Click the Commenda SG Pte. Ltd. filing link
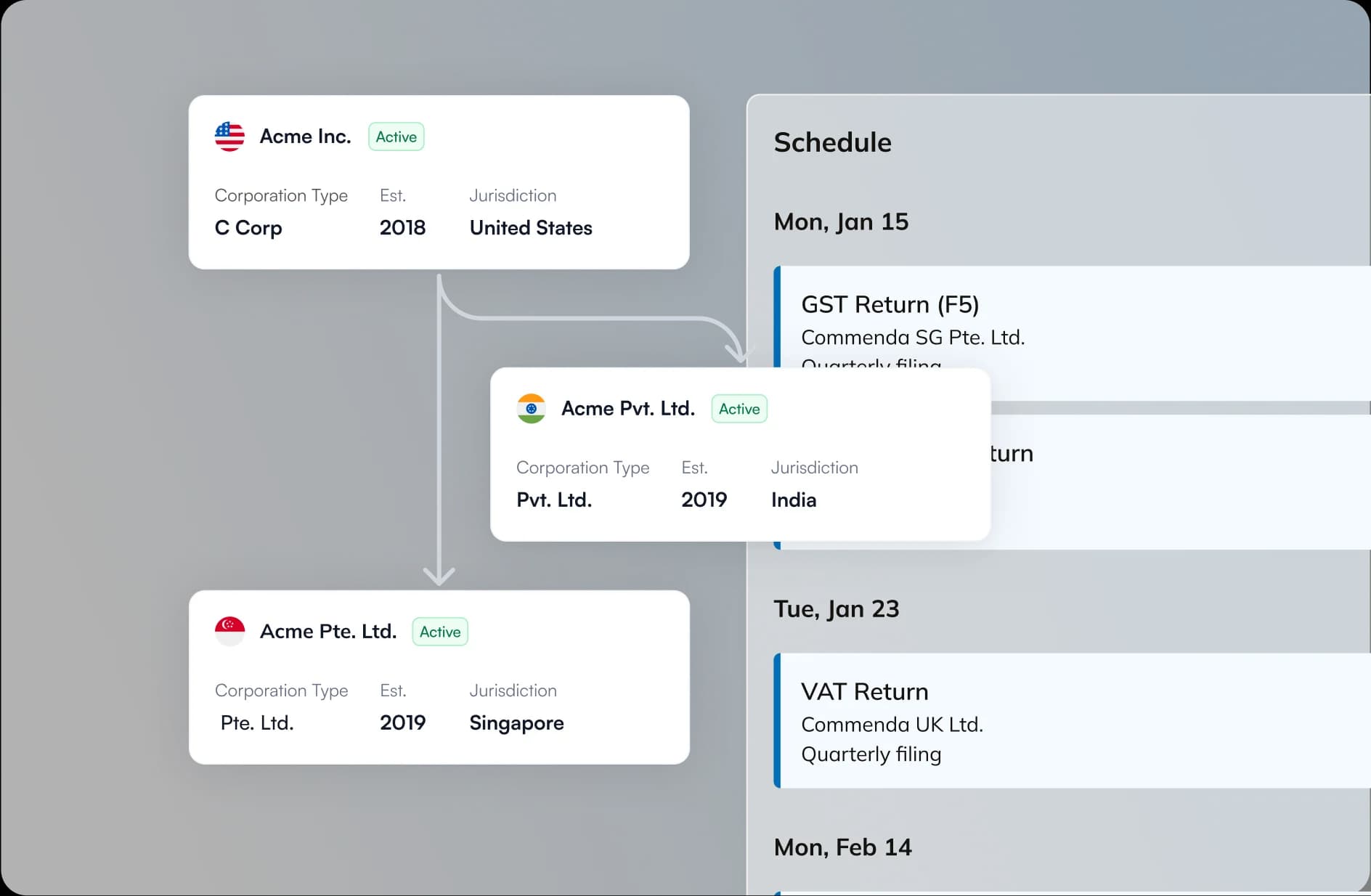 point(912,337)
